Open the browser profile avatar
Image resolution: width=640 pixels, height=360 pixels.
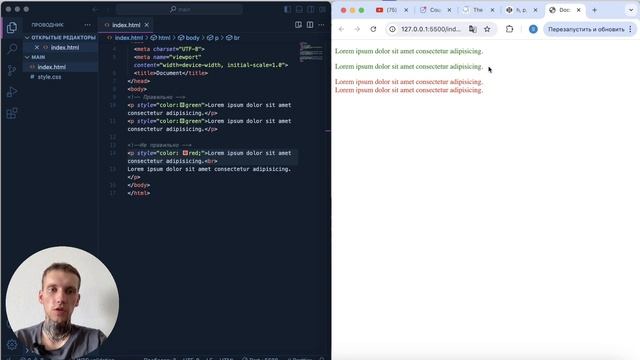click(533, 29)
